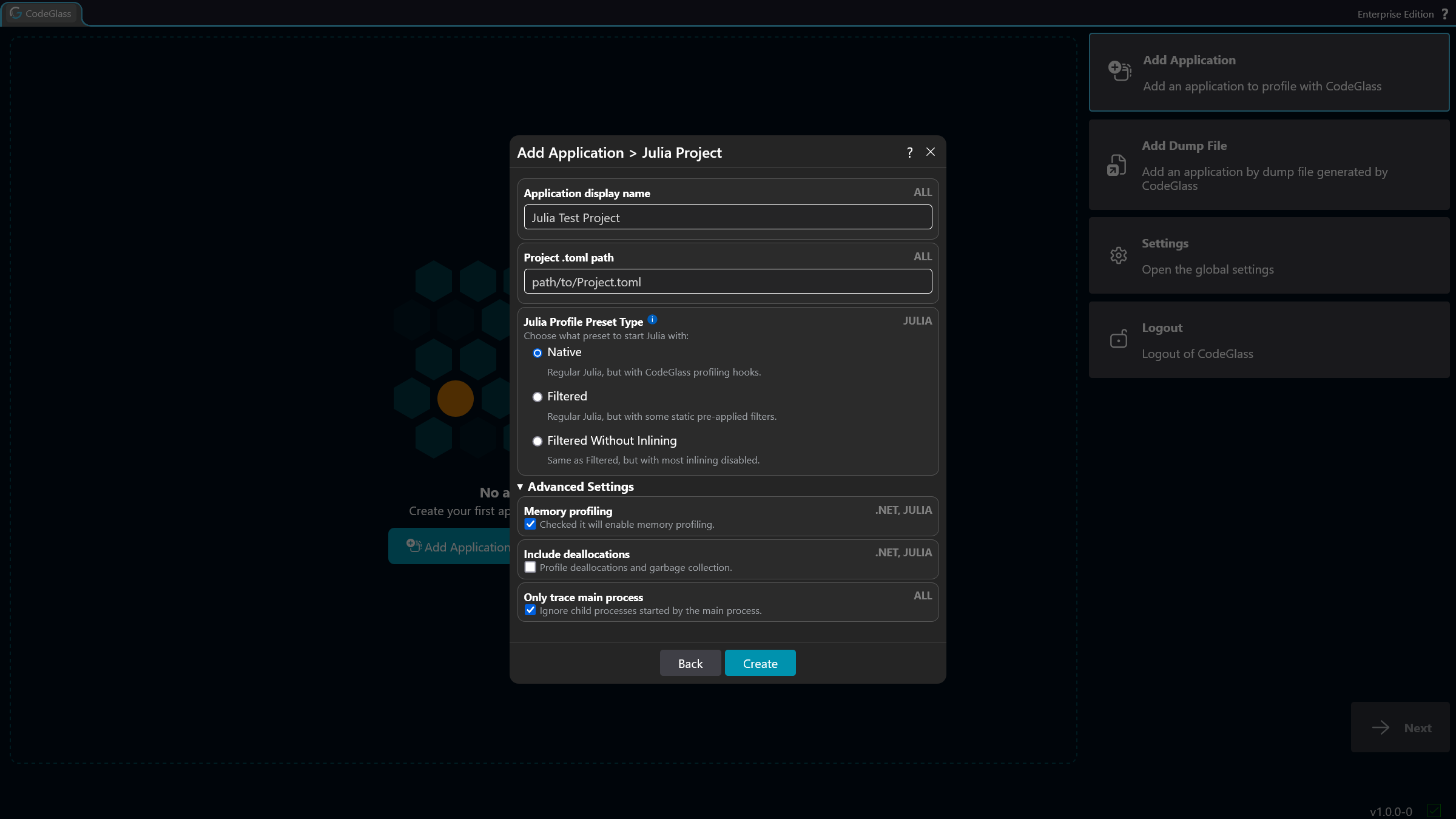Click 'Checked it will enable memory profiling.' text
1456x819 pixels.
click(627, 525)
